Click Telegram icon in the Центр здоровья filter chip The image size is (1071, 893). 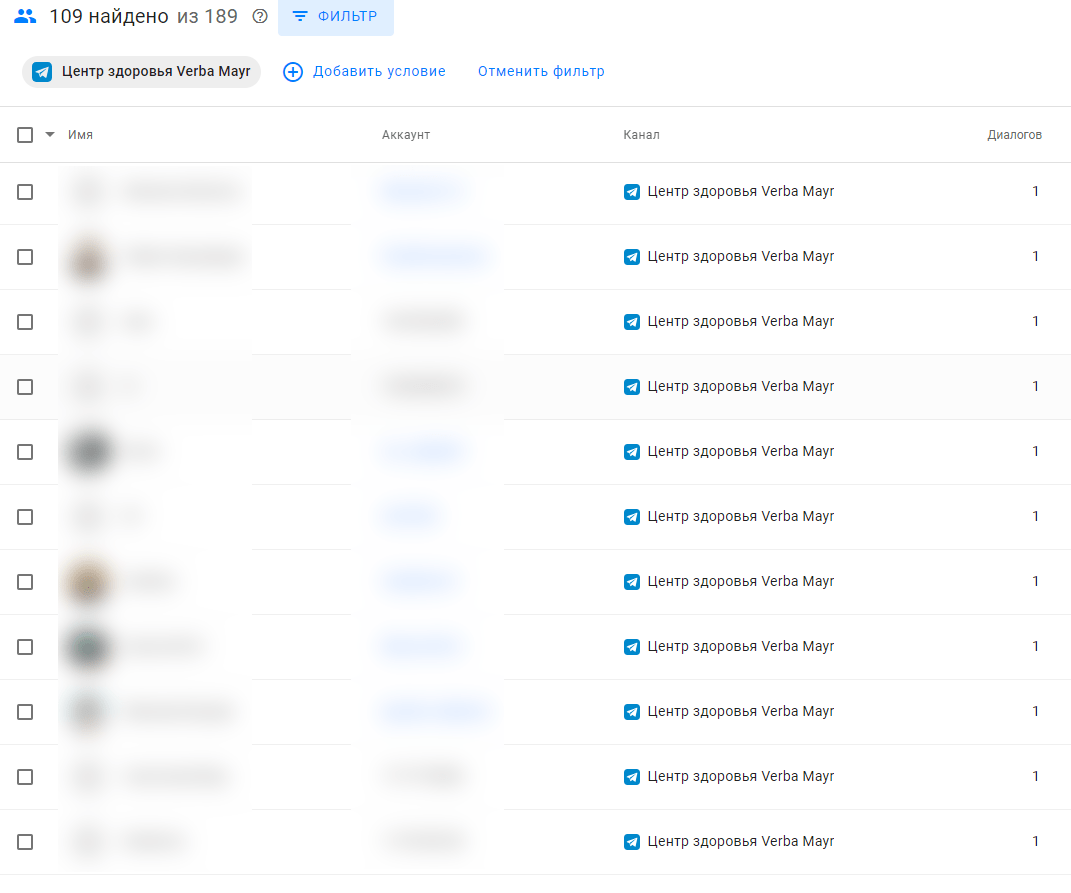click(x=42, y=72)
